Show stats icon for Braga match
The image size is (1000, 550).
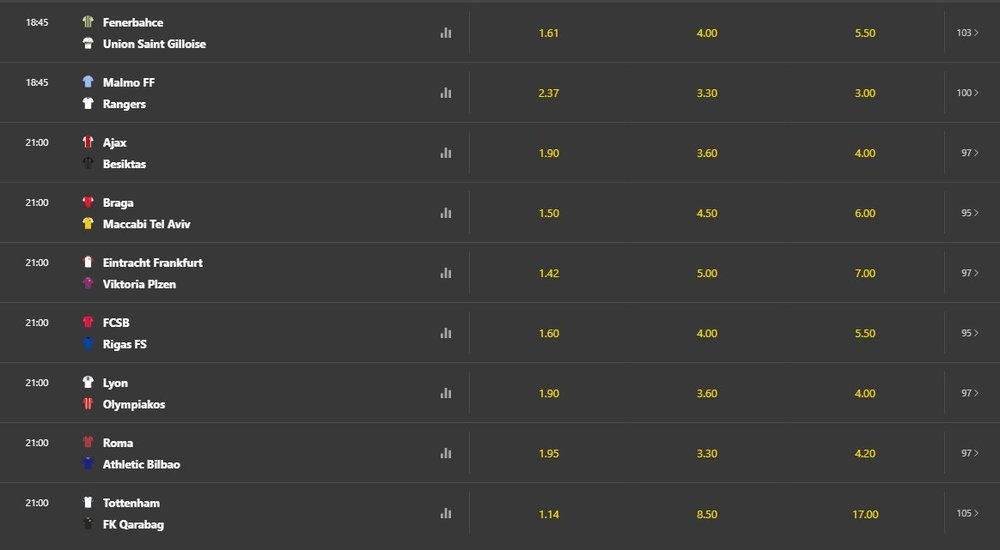pyautogui.click(x=446, y=213)
